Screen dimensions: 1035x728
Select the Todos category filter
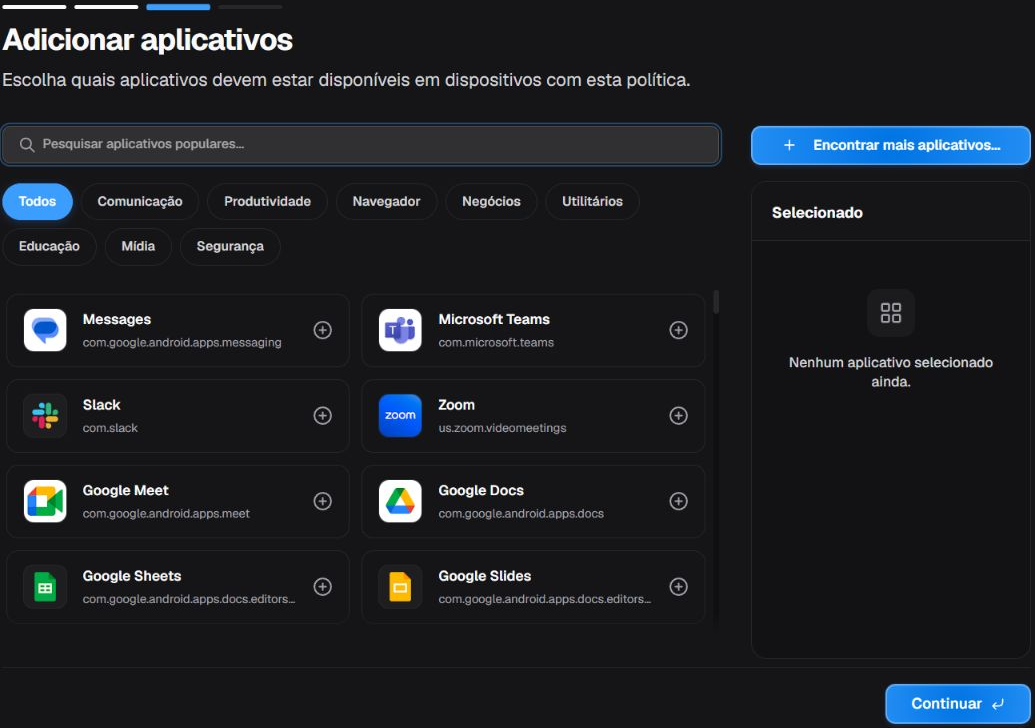pos(38,201)
